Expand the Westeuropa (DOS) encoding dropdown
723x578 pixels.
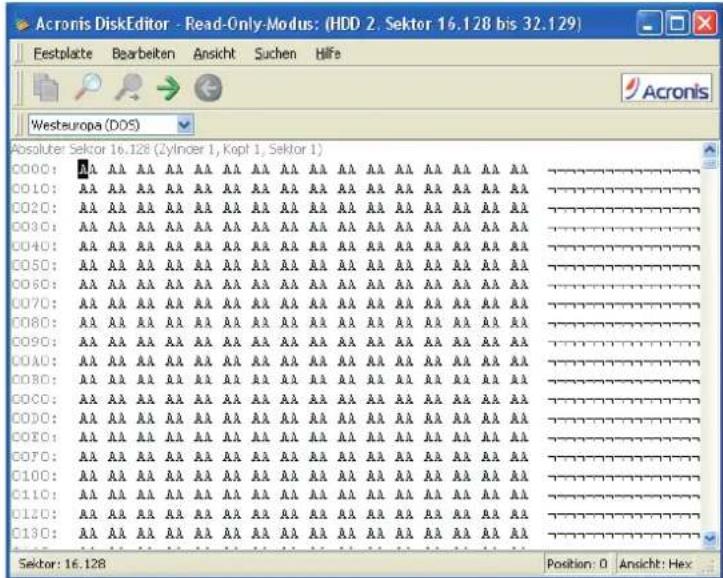(185, 125)
